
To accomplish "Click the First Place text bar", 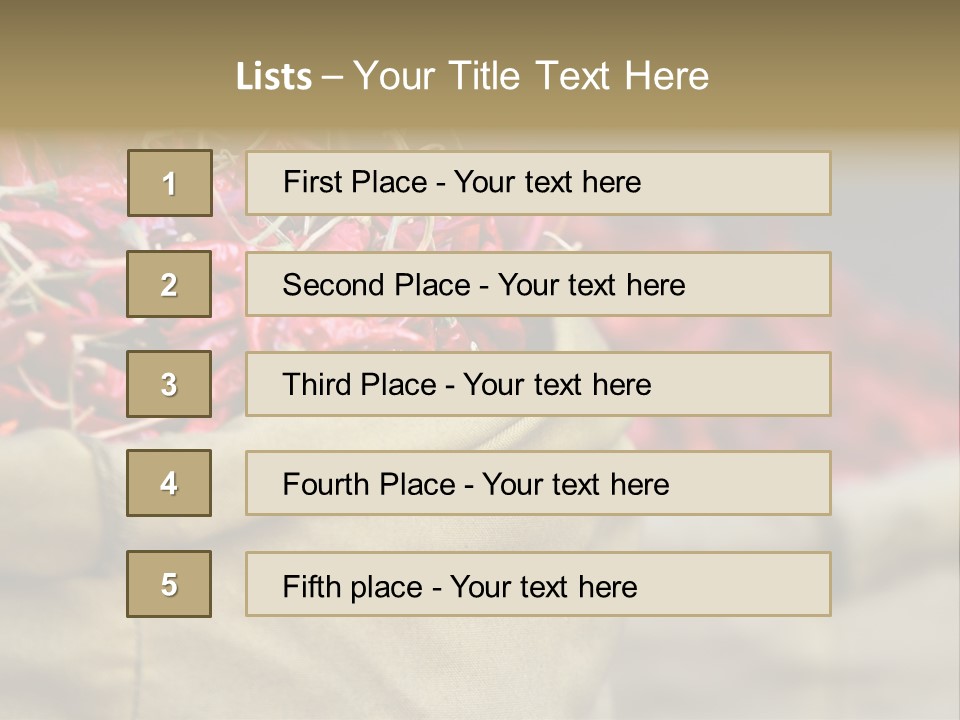I will [538, 183].
